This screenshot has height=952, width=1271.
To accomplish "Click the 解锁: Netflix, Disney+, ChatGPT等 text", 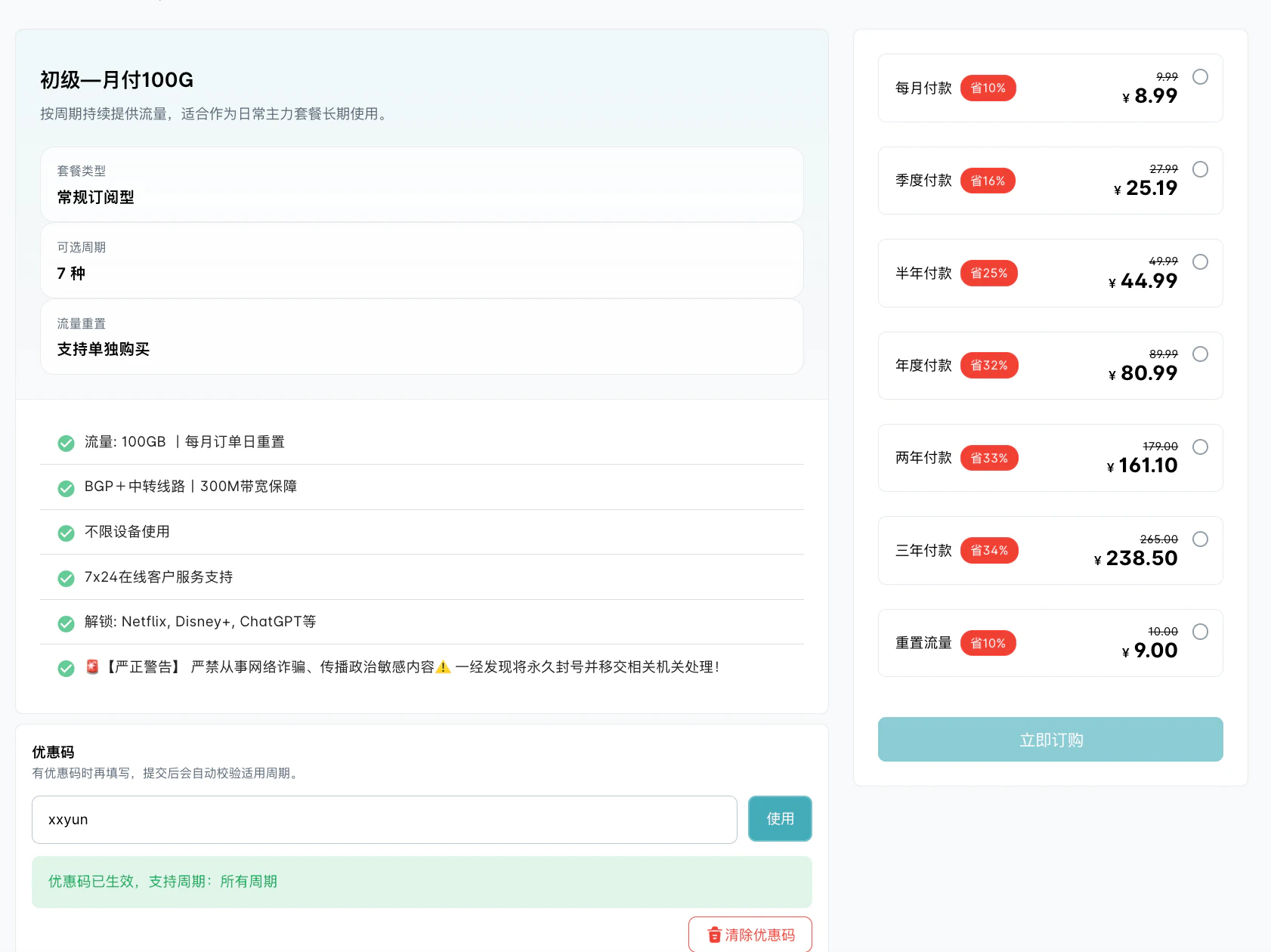I will pyautogui.click(x=200, y=622).
